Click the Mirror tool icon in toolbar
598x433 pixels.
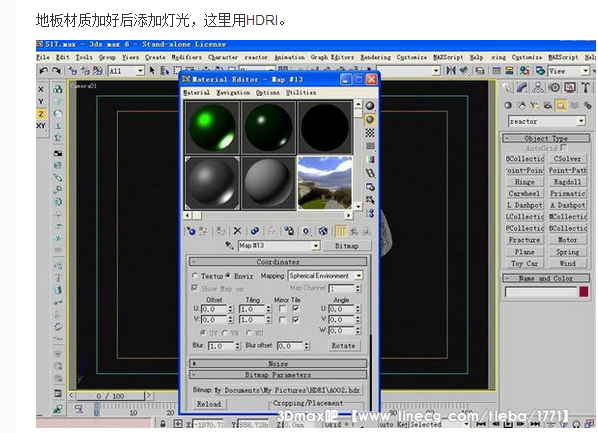point(451,71)
